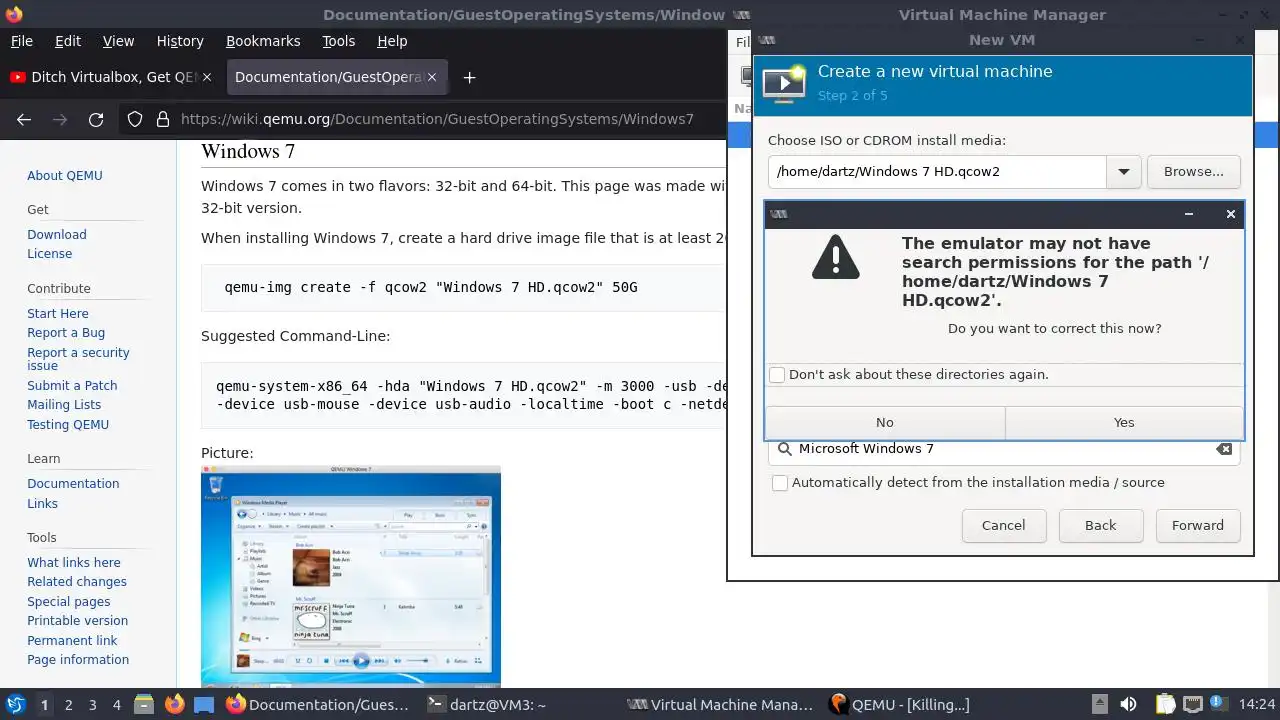Click the removable drive eject tray icon
1280x720 pixels.
(x=1099, y=704)
